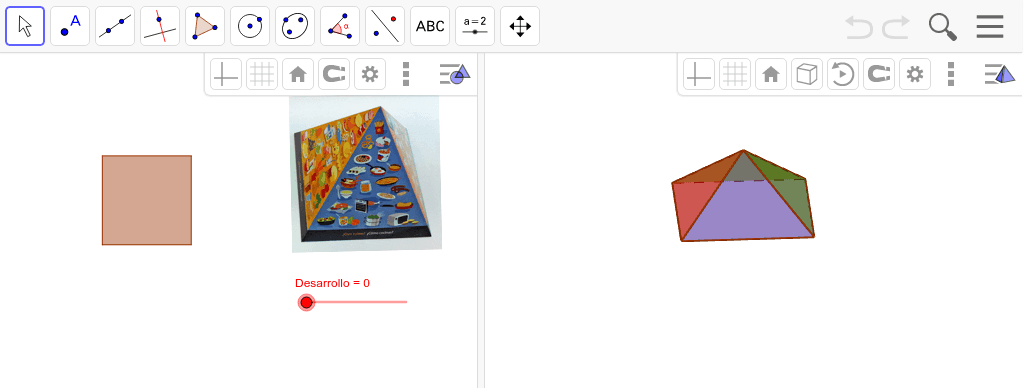Open the main hamburger menu
This screenshot has height=390, width=1024.
click(x=990, y=27)
